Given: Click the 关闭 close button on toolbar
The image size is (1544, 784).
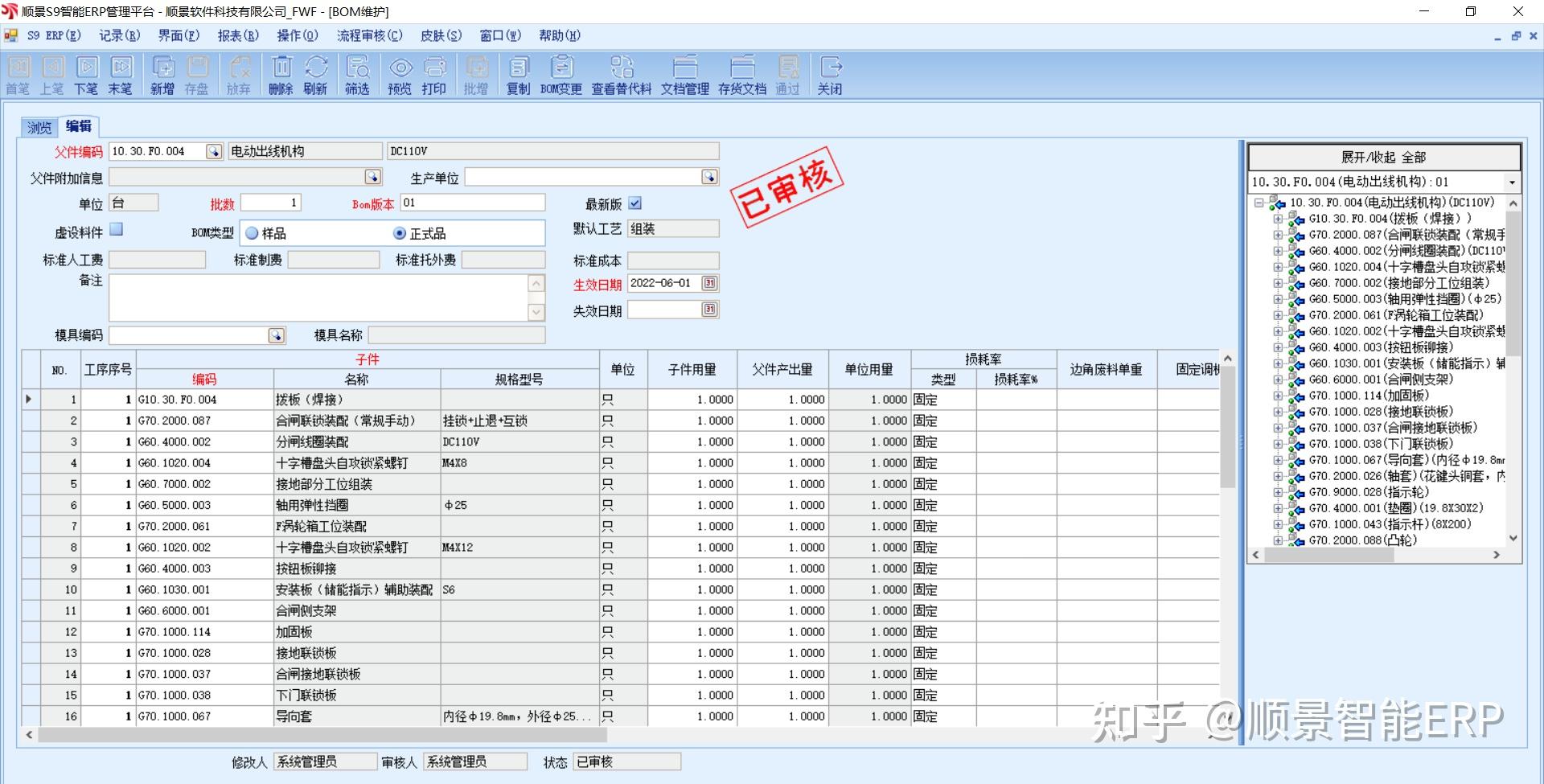Looking at the screenshot, I should [830, 74].
